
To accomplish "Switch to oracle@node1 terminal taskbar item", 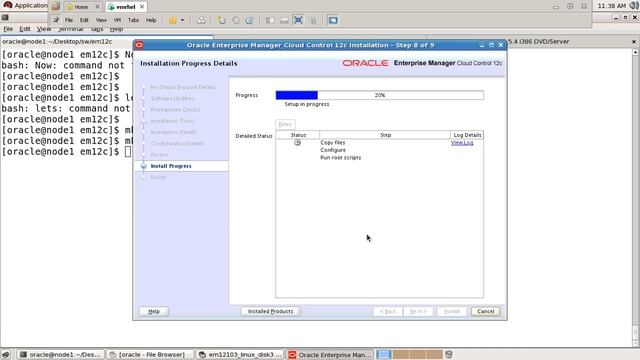I will pos(61,355).
